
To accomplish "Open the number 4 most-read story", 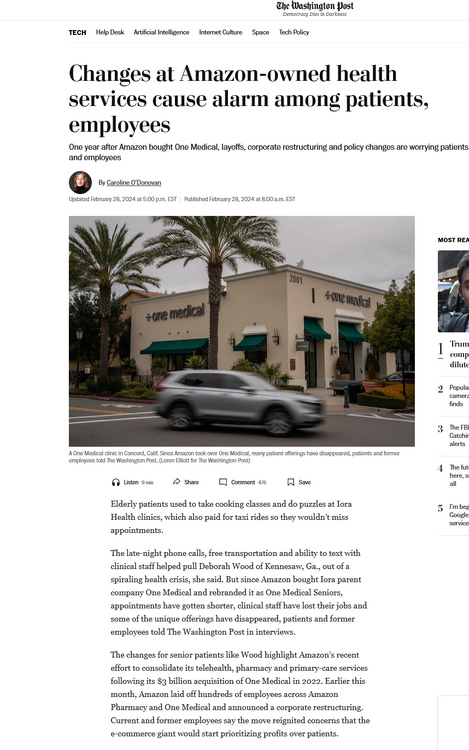I will [459, 475].
